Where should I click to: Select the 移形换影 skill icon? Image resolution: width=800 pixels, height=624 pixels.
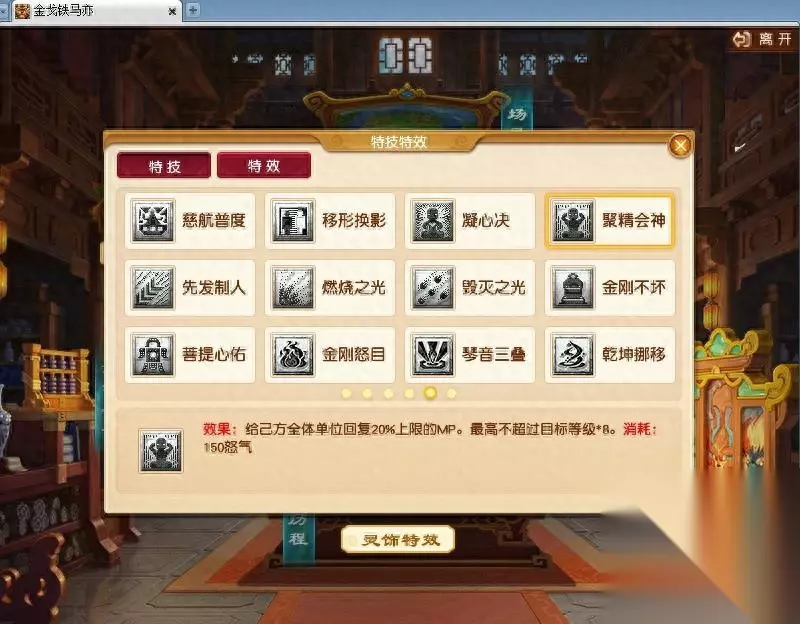(x=293, y=221)
